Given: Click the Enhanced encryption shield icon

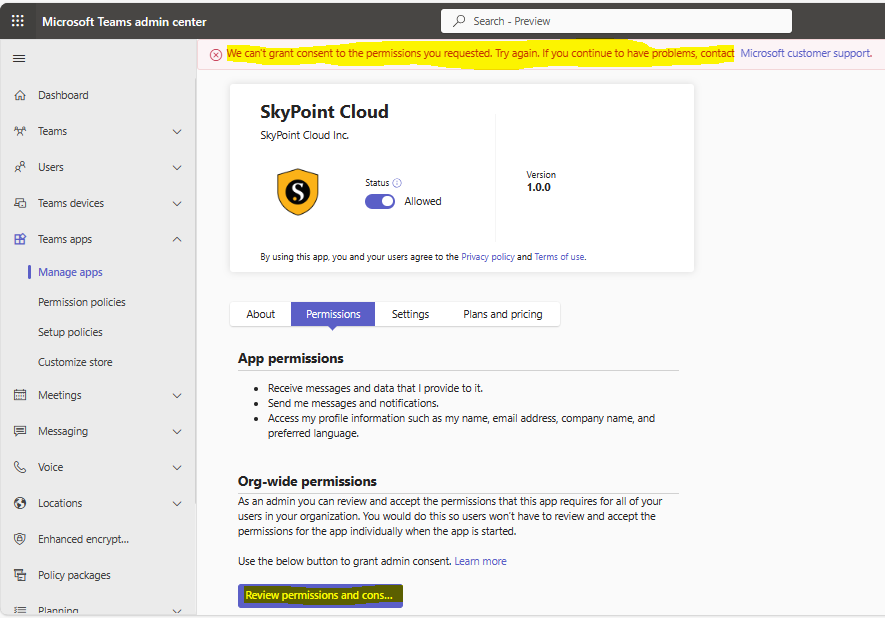Looking at the screenshot, I should pos(20,539).
